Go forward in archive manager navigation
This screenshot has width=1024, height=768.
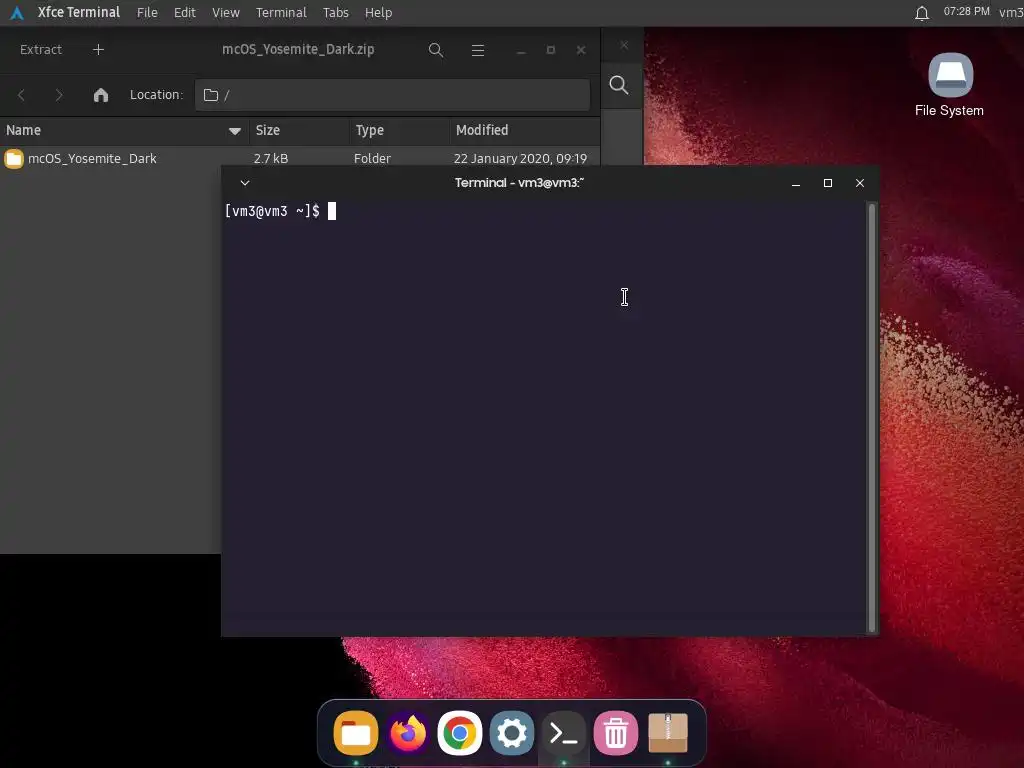[59, 95]
